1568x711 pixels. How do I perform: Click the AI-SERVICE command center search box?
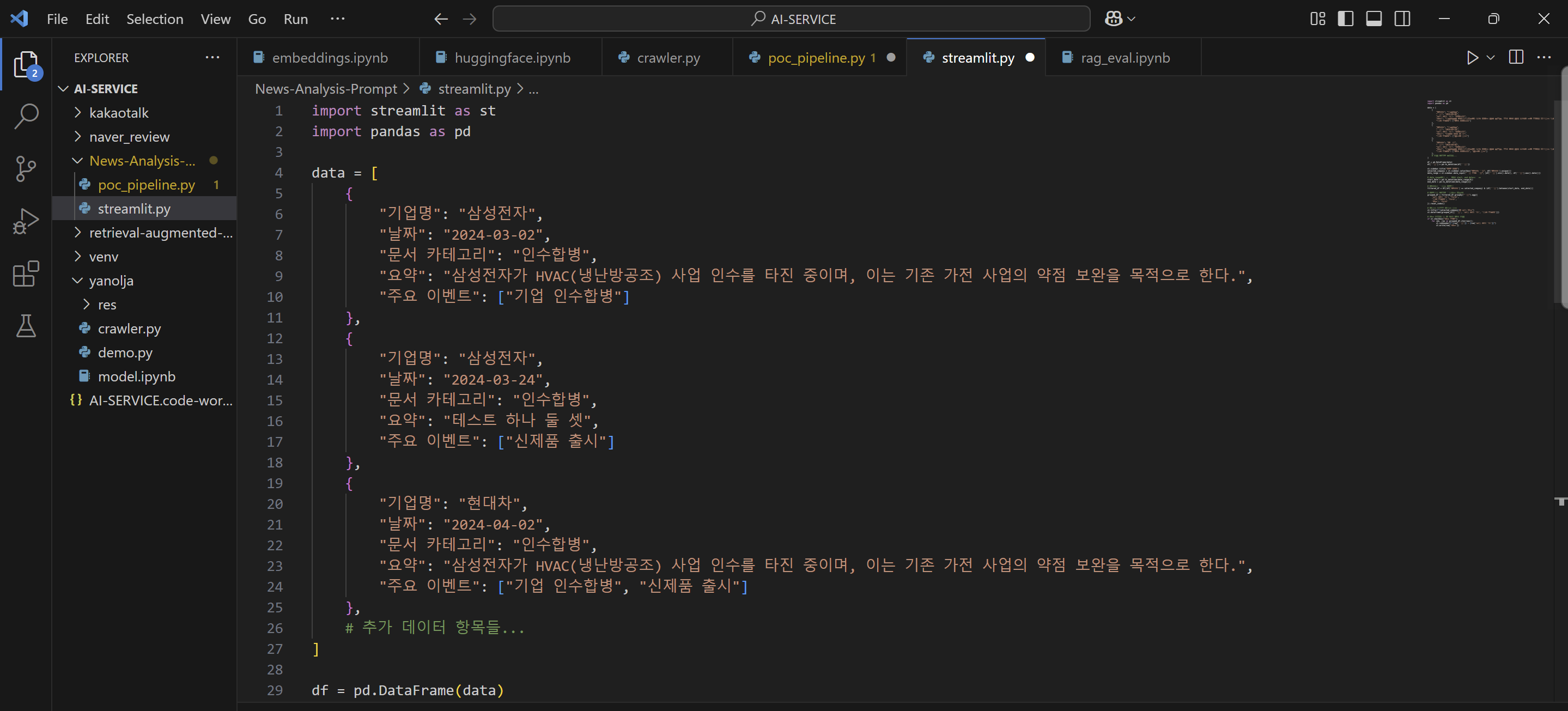pos(791,19)
